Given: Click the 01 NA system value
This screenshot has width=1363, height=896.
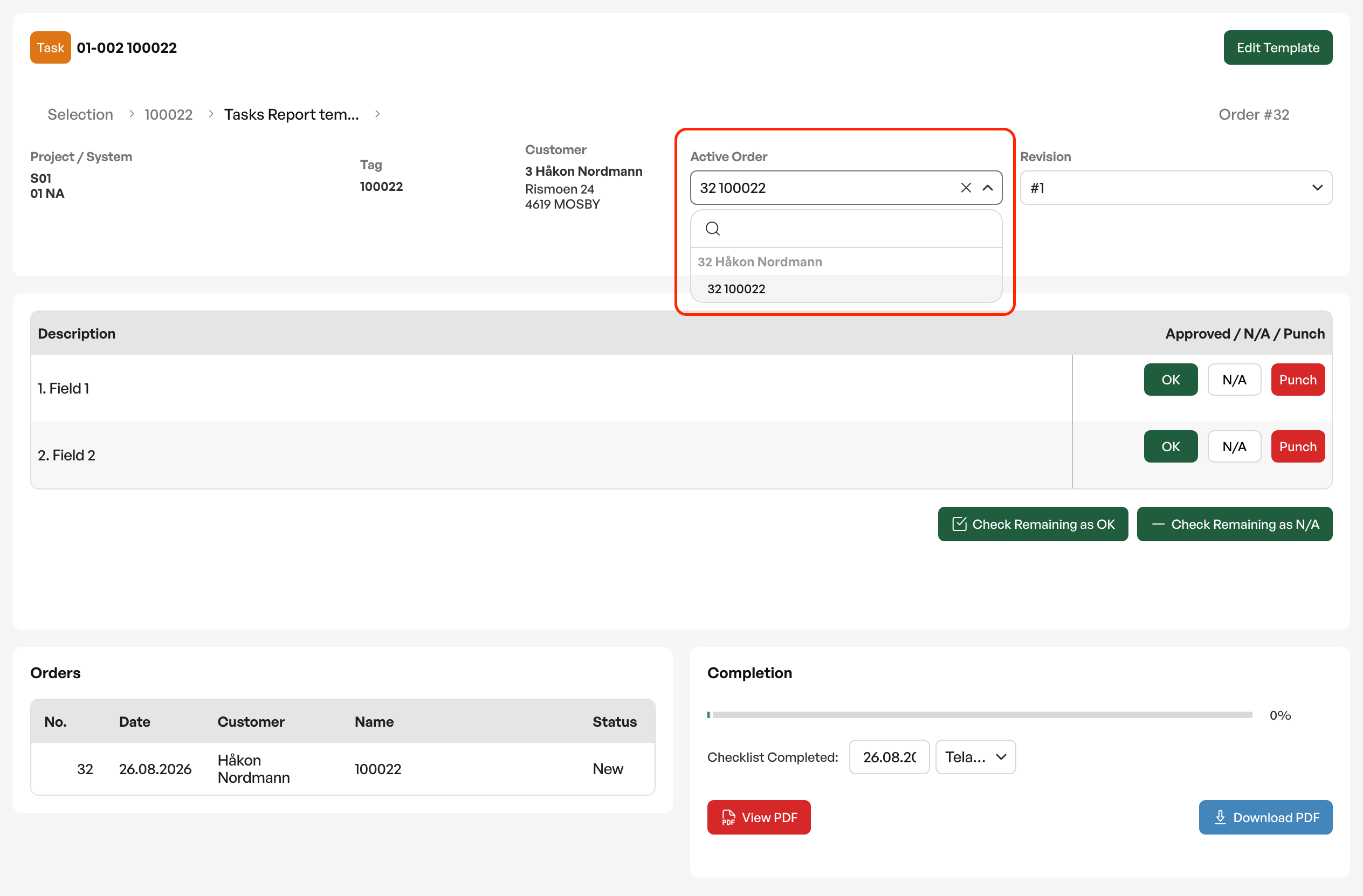Looking at the screenshot, I should tap(47, 194).
